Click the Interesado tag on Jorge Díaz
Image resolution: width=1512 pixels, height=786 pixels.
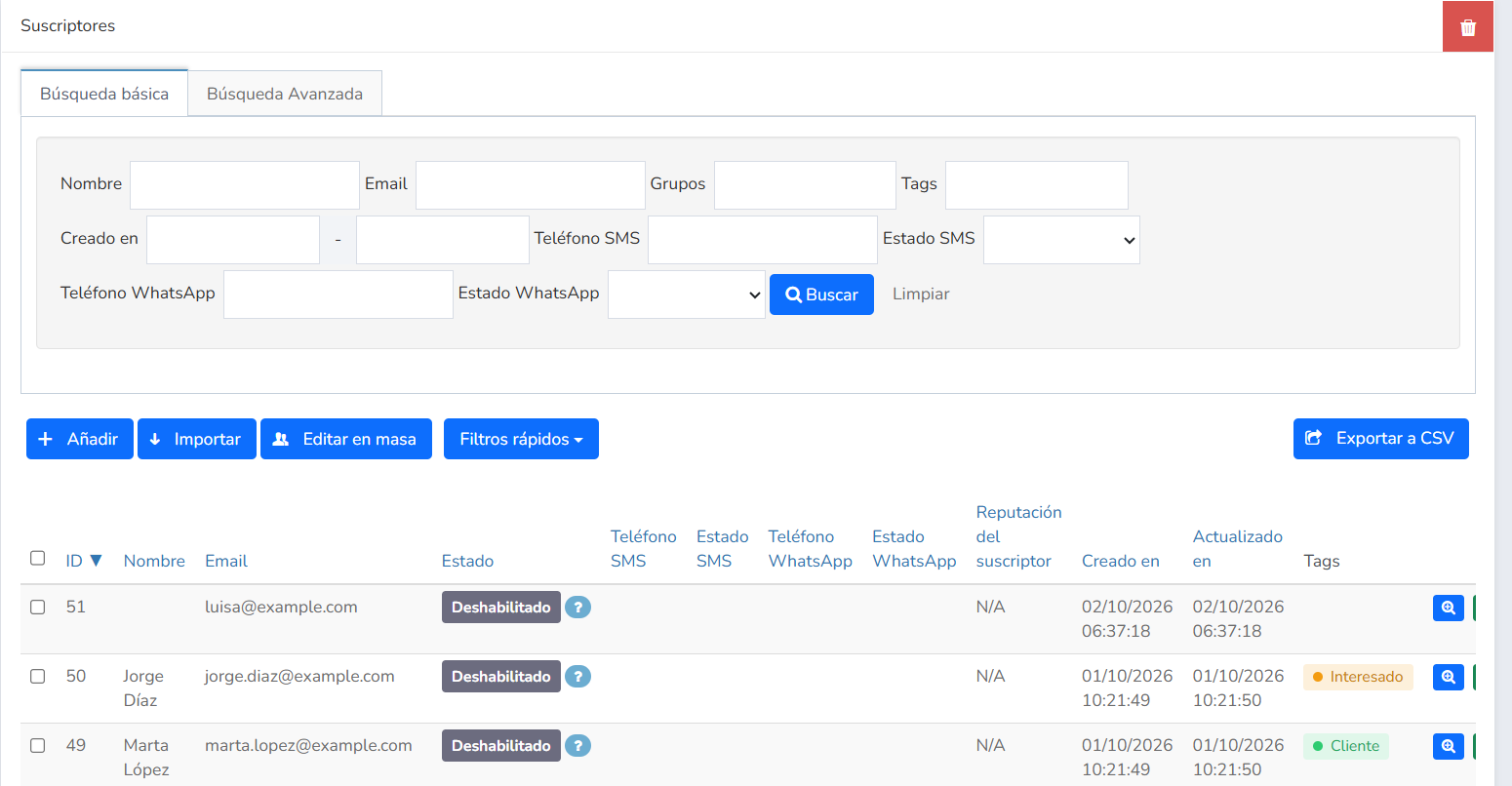point(1358,677)
